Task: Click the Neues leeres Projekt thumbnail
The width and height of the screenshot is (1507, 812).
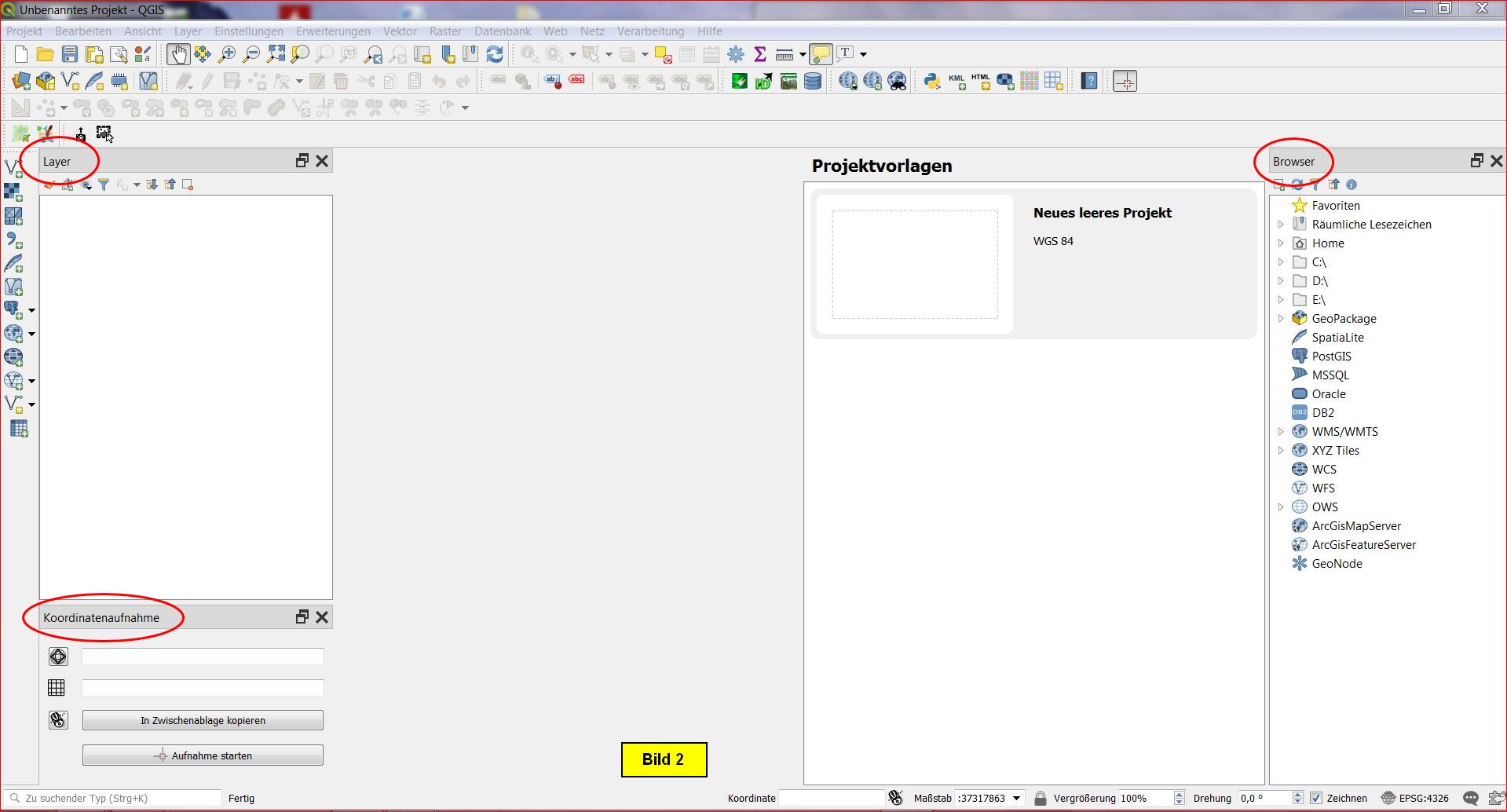Action: pyautogui.click(x=915, y=264)
